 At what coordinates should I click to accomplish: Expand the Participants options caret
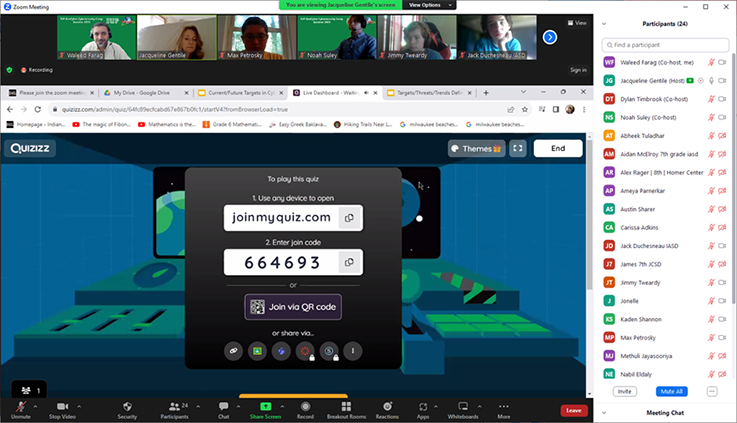[x=198, y=406]
